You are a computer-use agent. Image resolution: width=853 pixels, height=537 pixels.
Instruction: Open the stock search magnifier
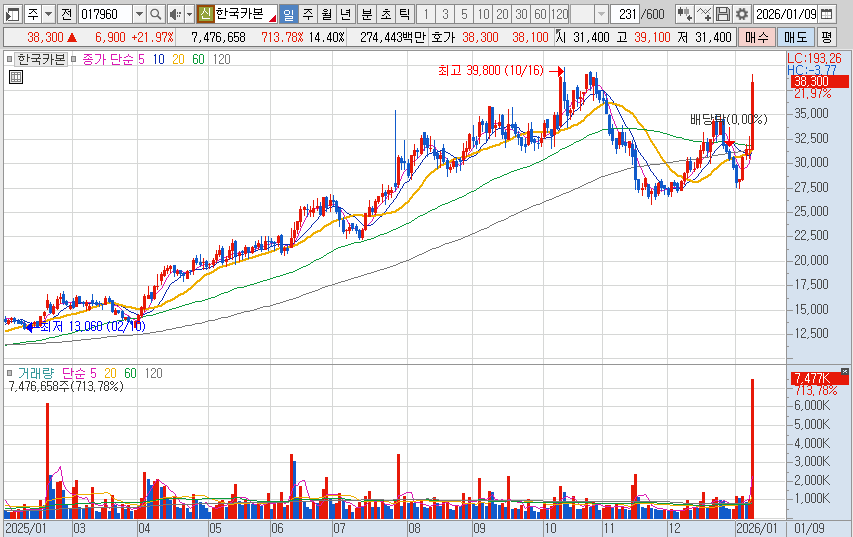pos(156,14)
